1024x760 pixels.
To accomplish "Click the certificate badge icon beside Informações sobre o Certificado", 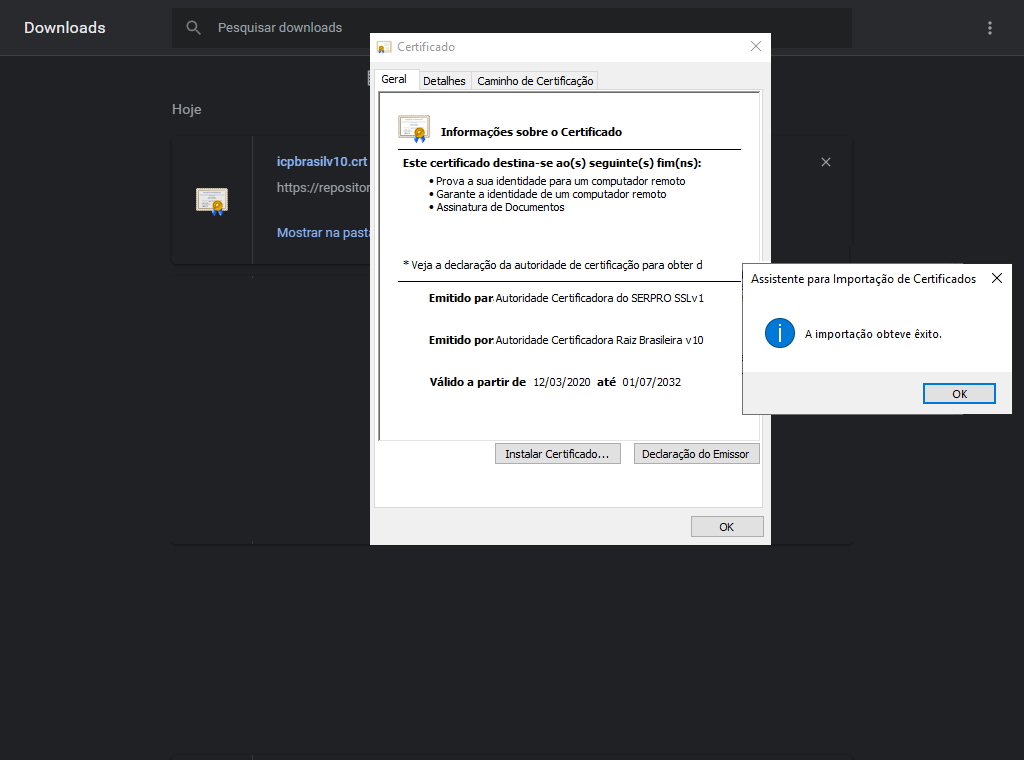I will pos(414,128).
